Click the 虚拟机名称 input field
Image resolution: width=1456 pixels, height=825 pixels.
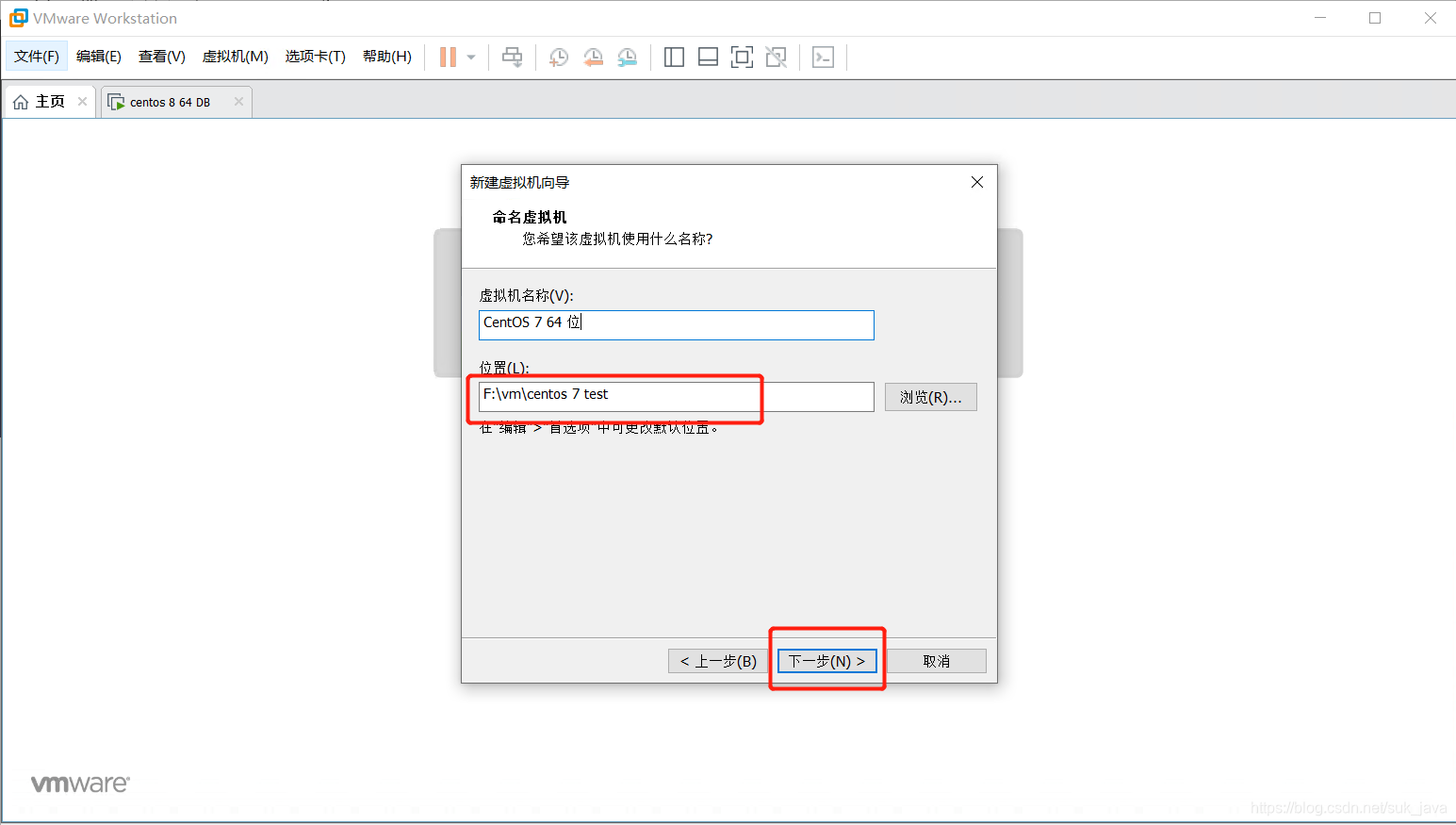click(677, 324)
